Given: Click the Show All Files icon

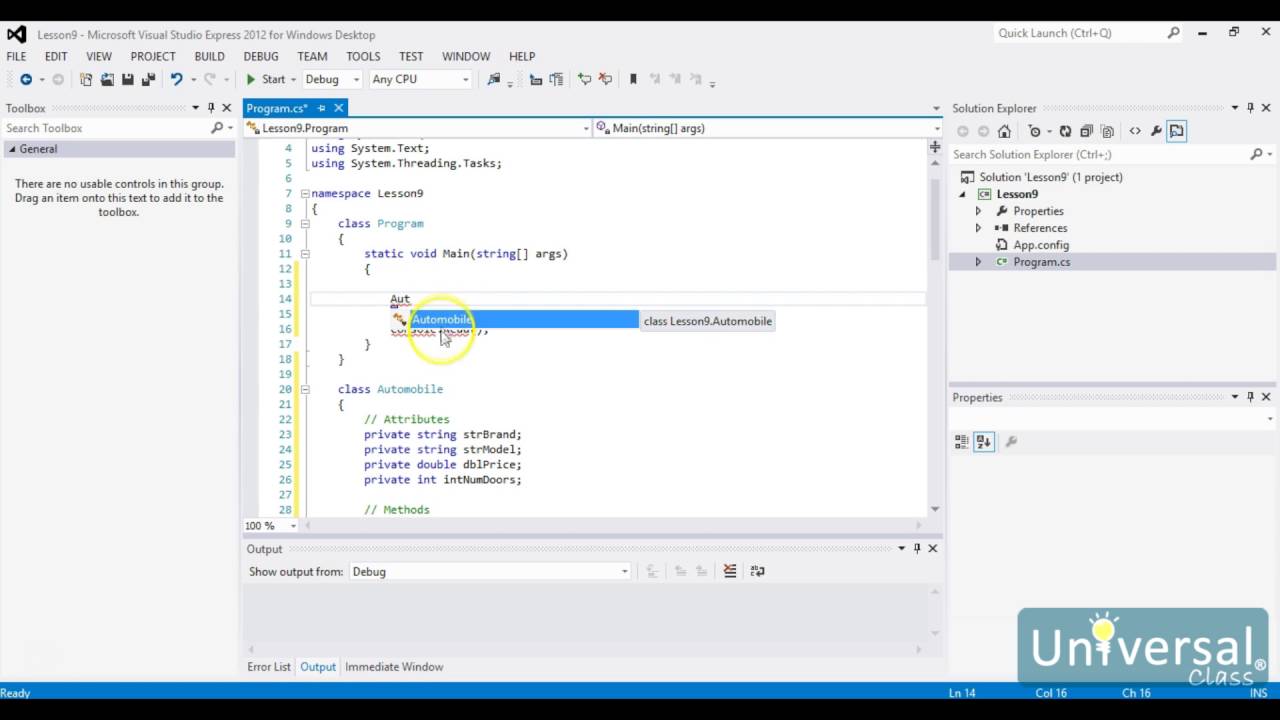Looking at the screenshot, I should pyautogui.click(x=1107, y=131).
